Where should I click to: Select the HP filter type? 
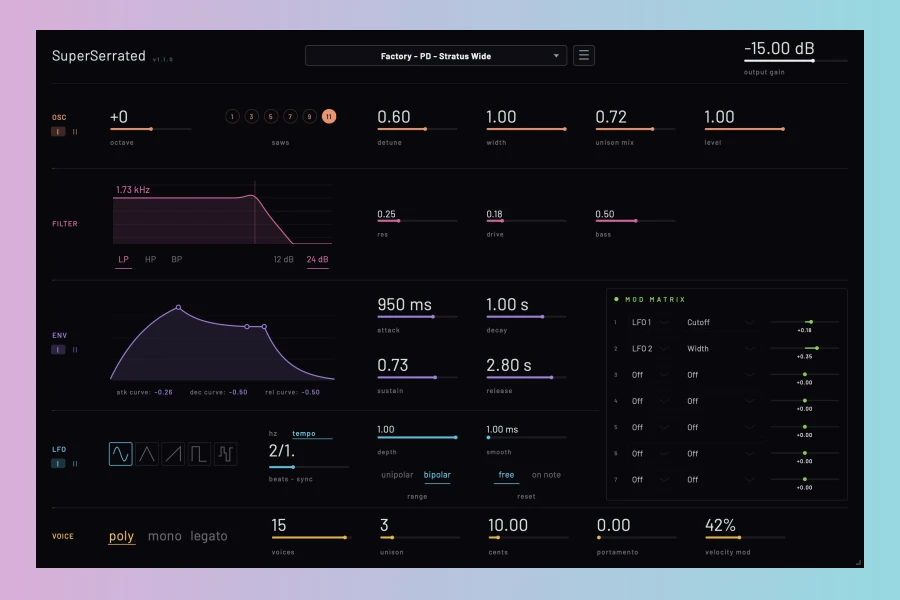150,260
